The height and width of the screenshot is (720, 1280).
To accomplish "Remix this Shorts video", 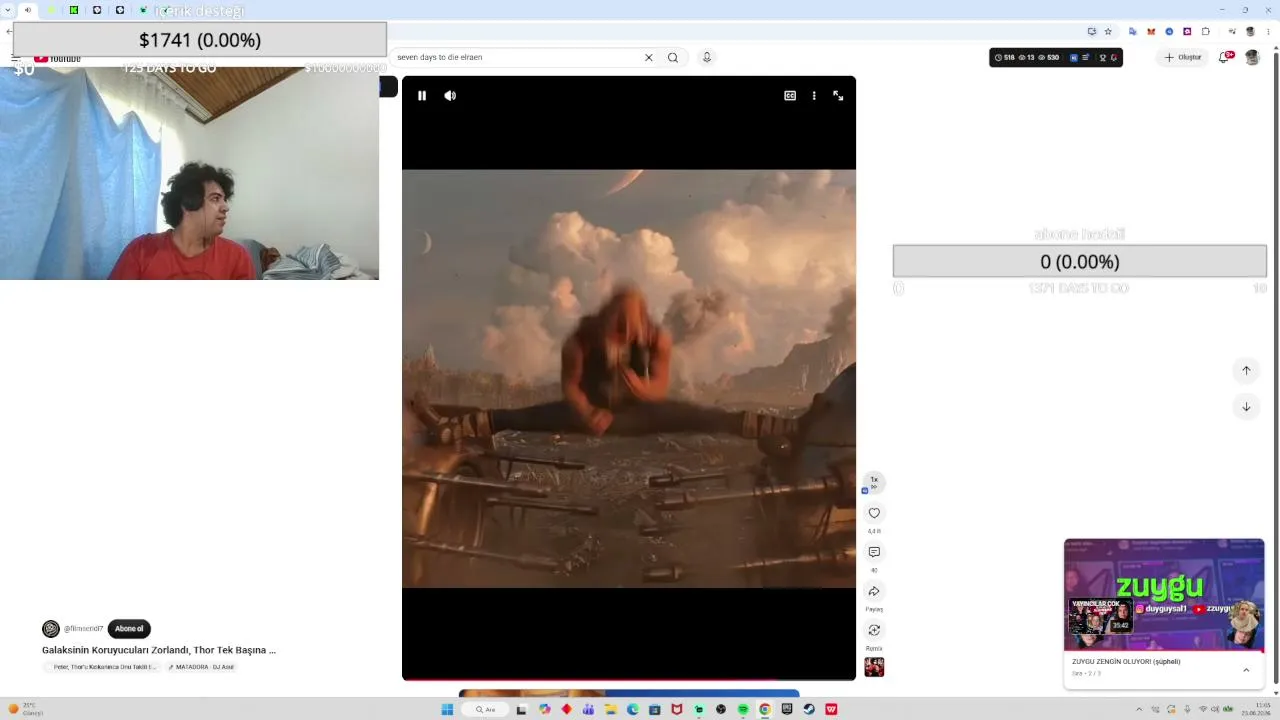I will coord(874,630).
